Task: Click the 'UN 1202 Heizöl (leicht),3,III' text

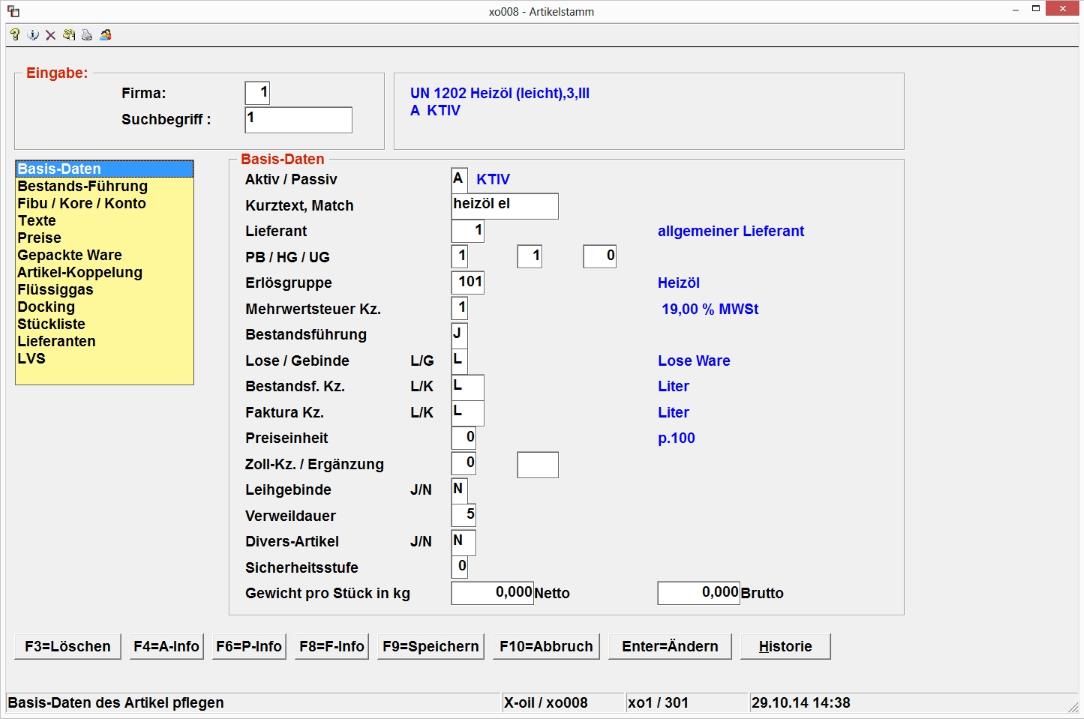Action: click(x=500, y=93)
